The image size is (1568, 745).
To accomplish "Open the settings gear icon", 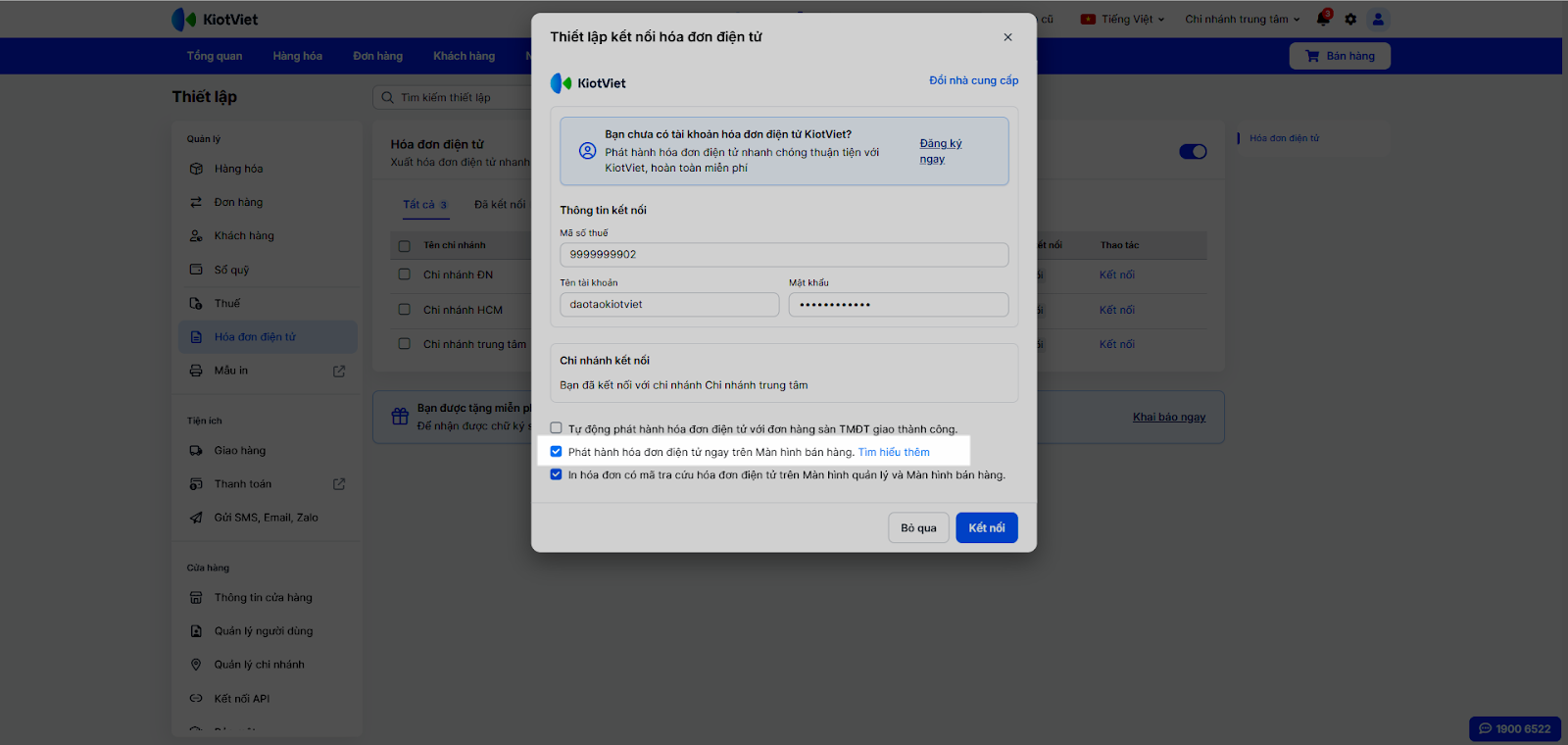I will click(x=1350, y=19).
